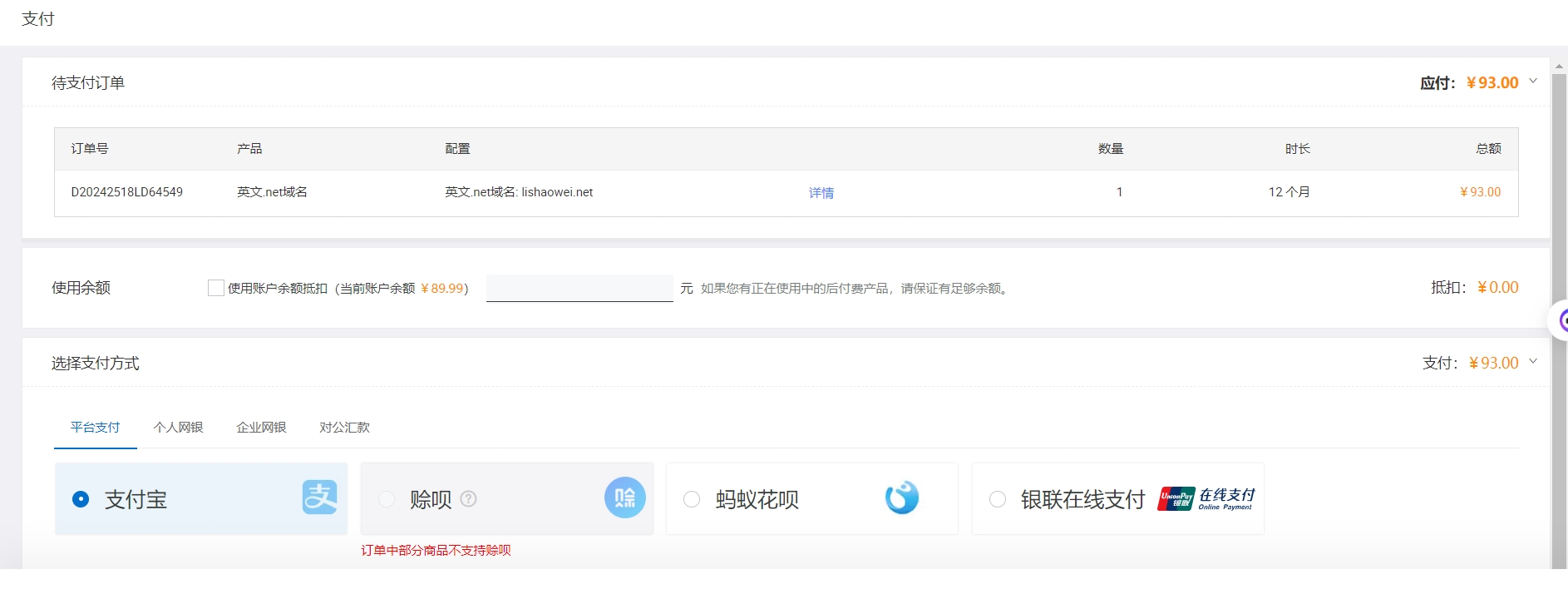The width and height of the screenshot is (1568, 594).
Task: Click the help question mark beside 赊呗
Action: coord(469,498)
